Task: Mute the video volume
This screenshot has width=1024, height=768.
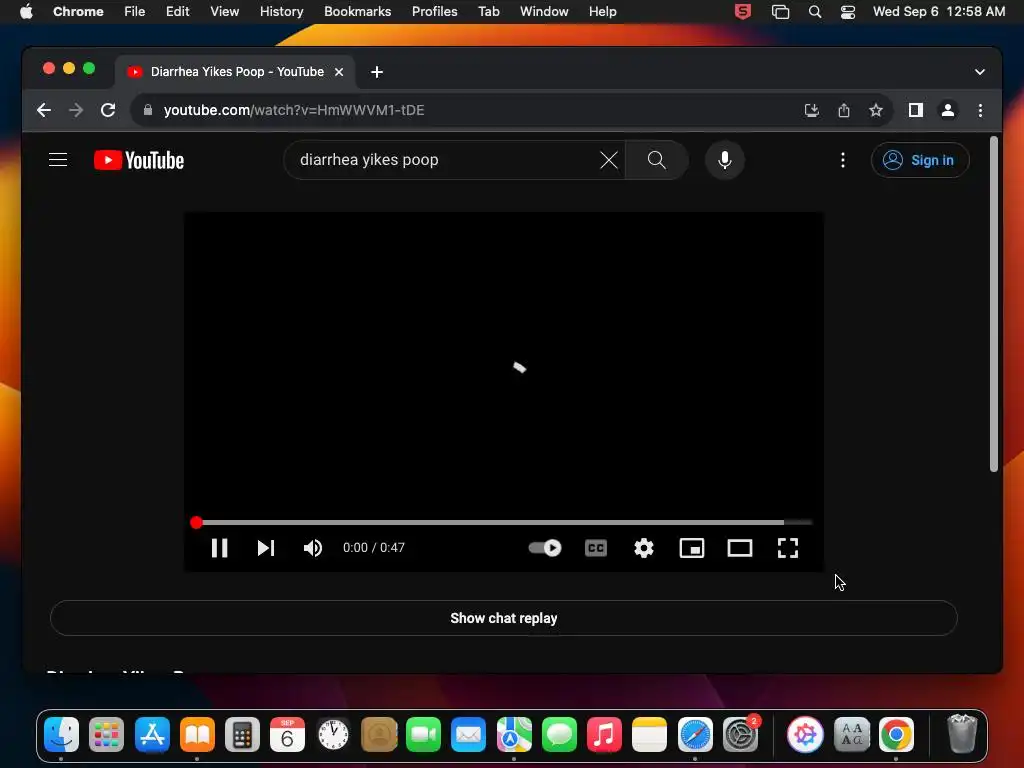Action: [313, 548]
